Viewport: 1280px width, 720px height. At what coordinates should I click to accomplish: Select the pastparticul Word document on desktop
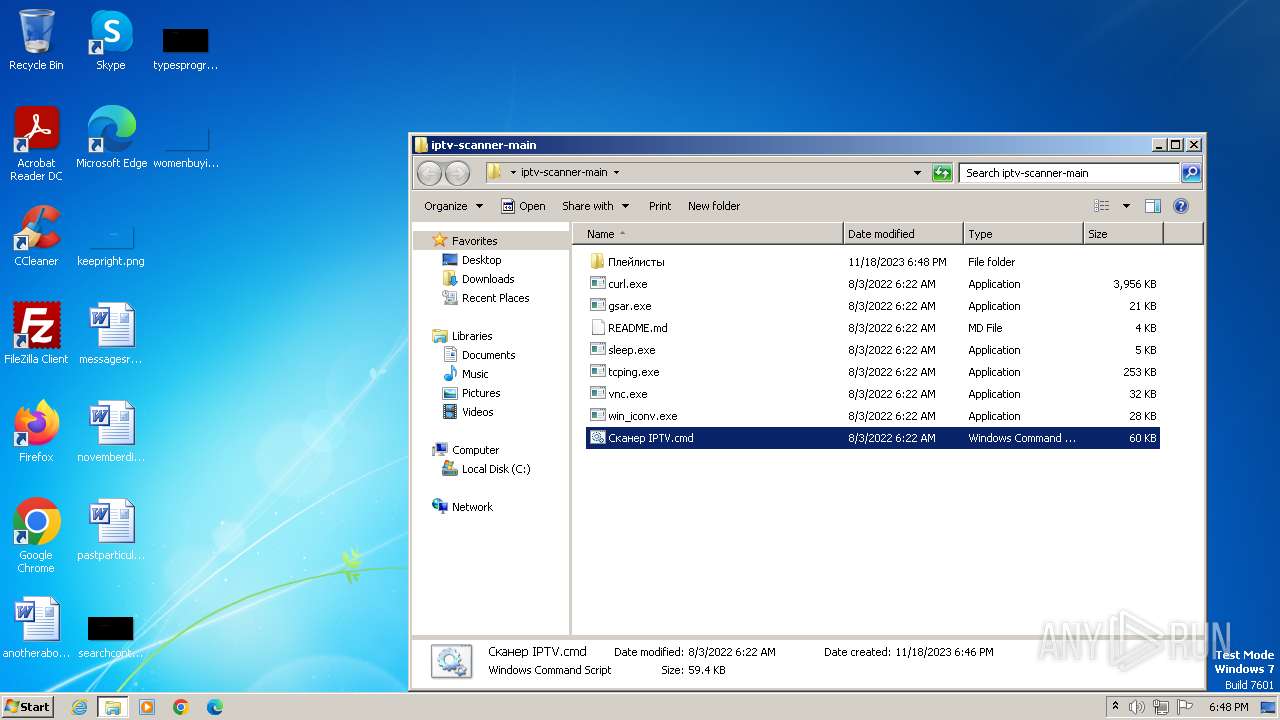(x=111, y=530)
